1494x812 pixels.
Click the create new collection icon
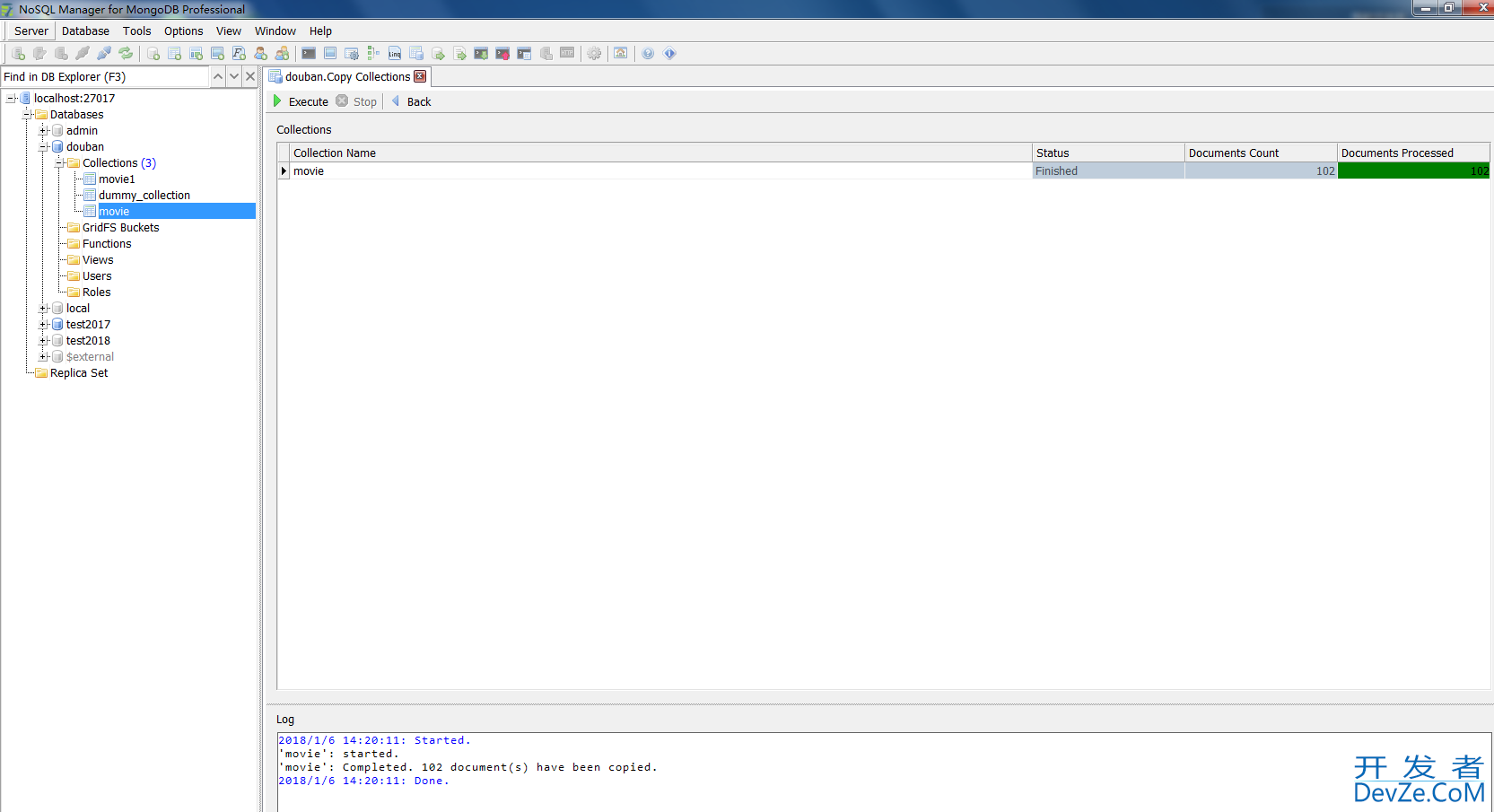(175, 54)
